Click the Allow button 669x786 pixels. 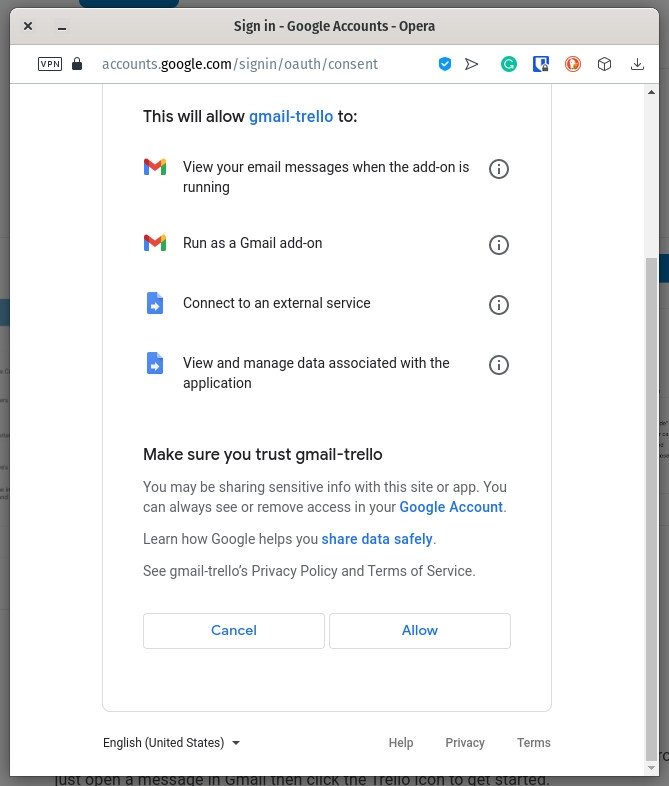tap(420, 631)
